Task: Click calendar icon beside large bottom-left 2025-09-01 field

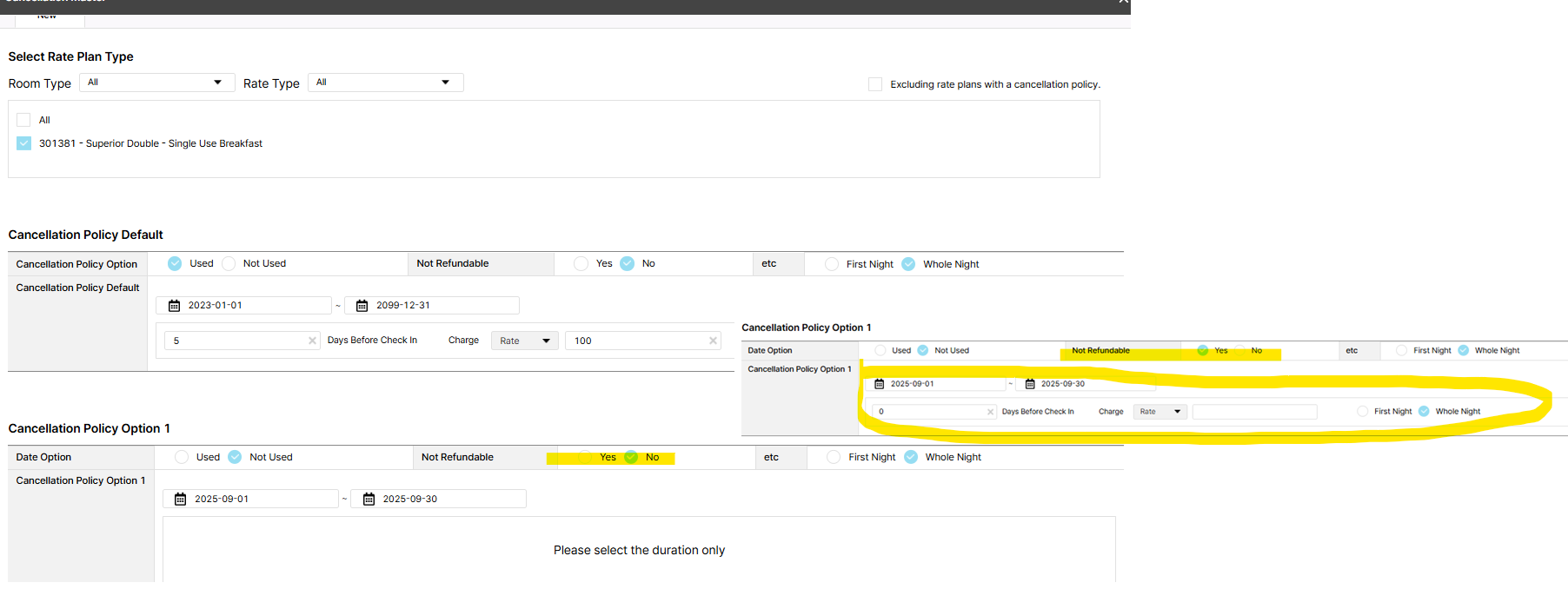Action: click(181, 500)
